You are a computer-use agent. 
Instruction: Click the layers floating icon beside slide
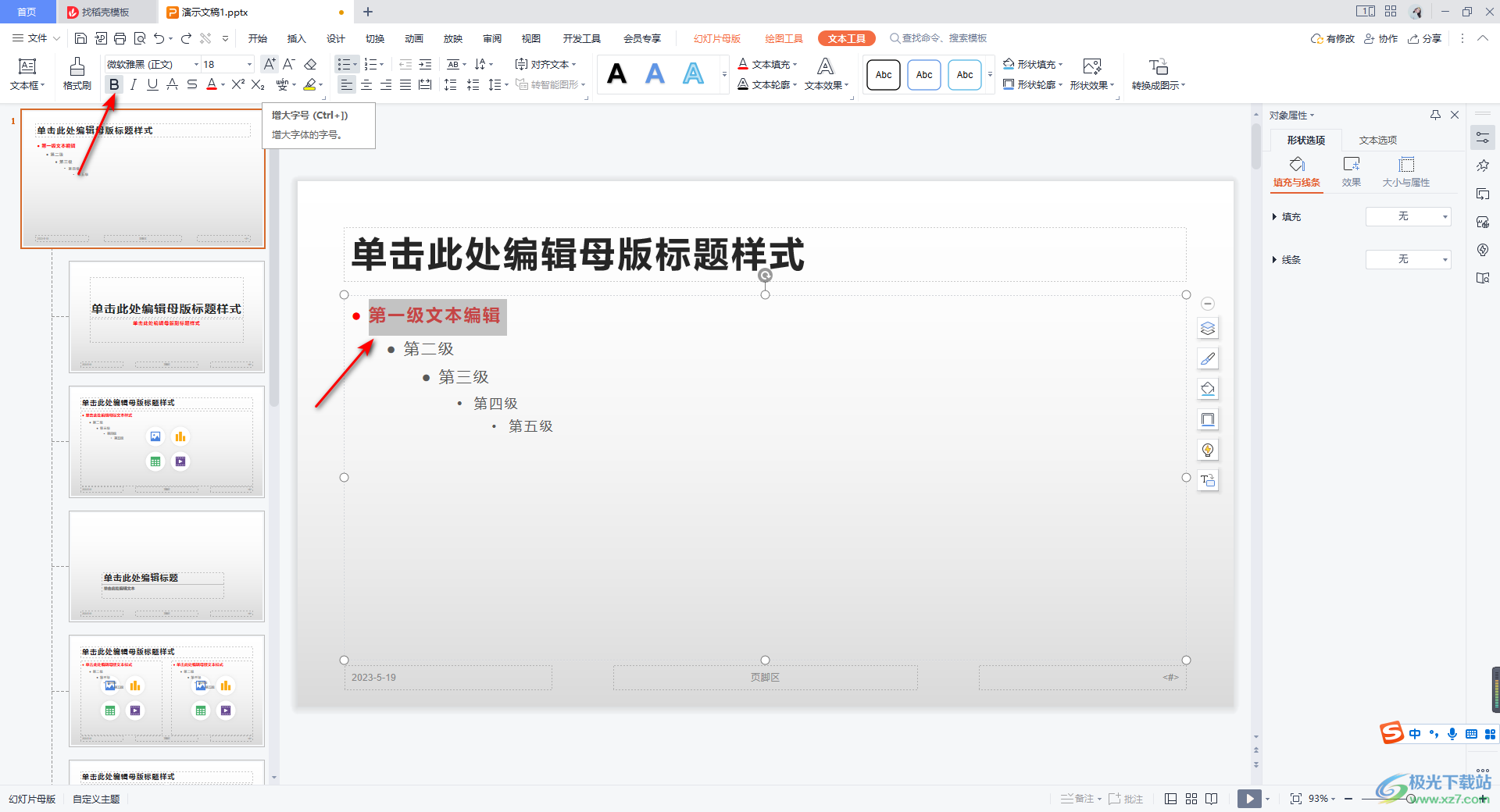pyautogui.click(x=1208, y=328)
